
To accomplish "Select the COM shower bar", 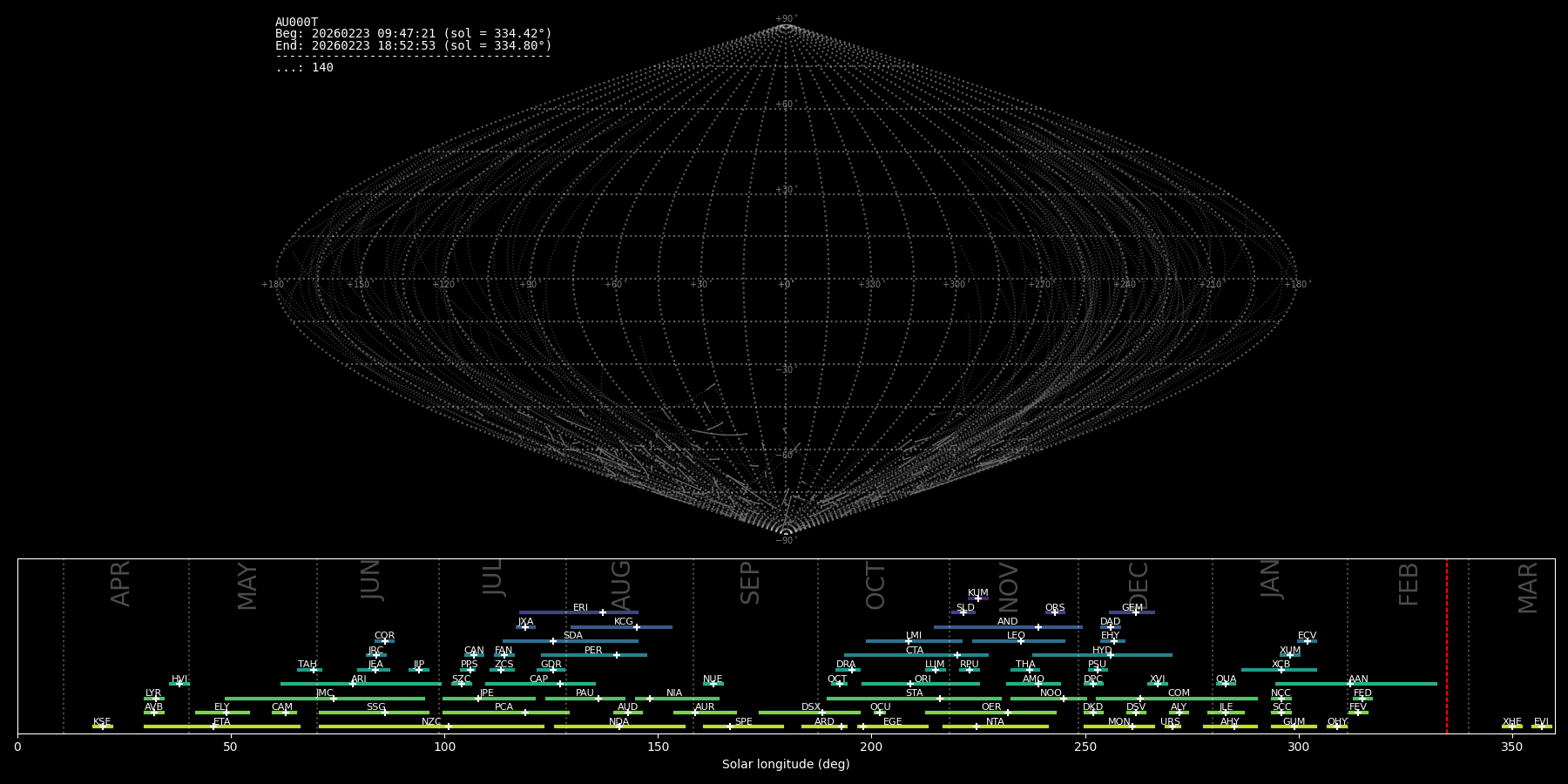I will [1176, 698].
